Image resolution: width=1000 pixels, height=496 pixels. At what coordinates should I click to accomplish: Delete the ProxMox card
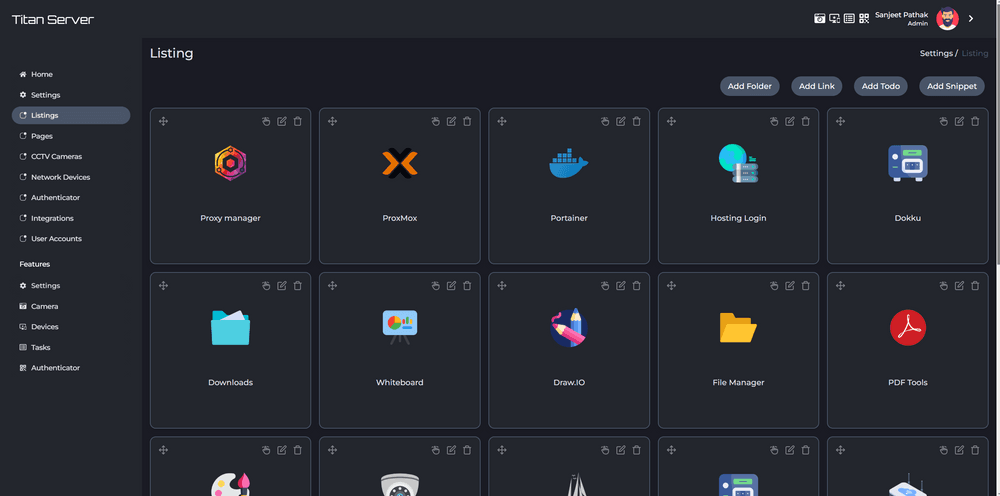click(x=467, y=121)
